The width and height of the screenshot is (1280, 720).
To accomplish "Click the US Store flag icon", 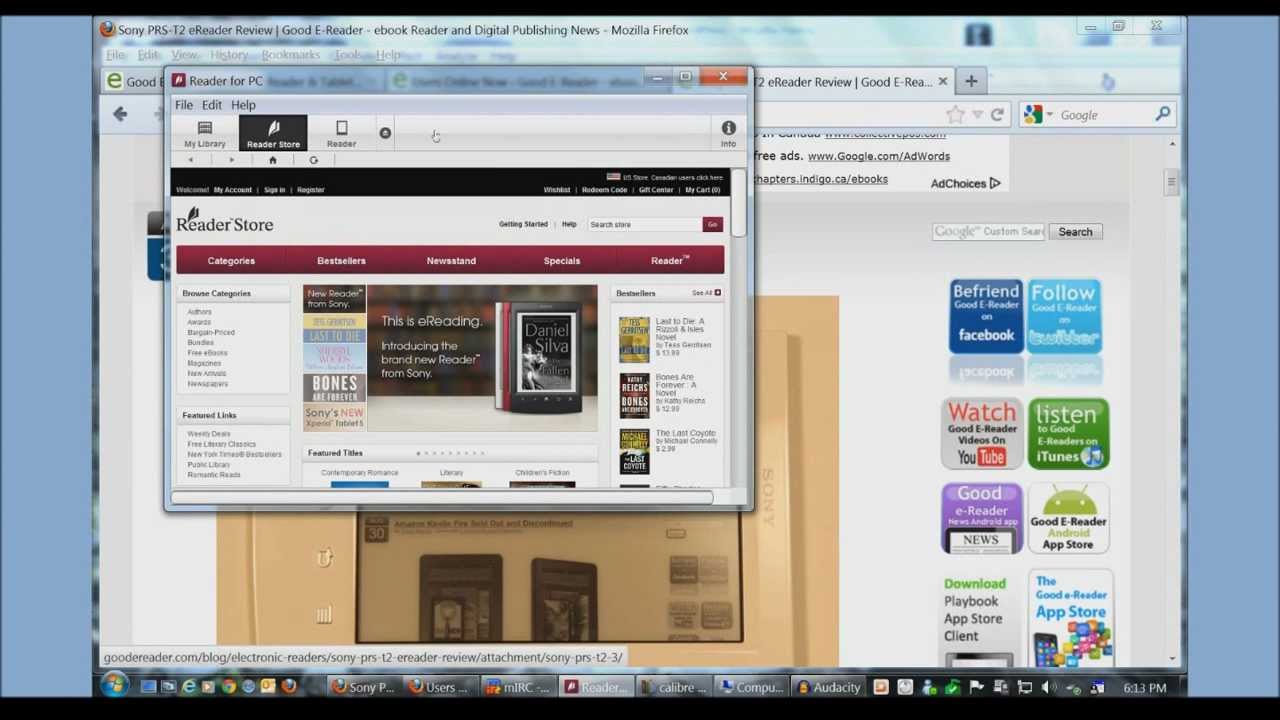I will [613, 177].
